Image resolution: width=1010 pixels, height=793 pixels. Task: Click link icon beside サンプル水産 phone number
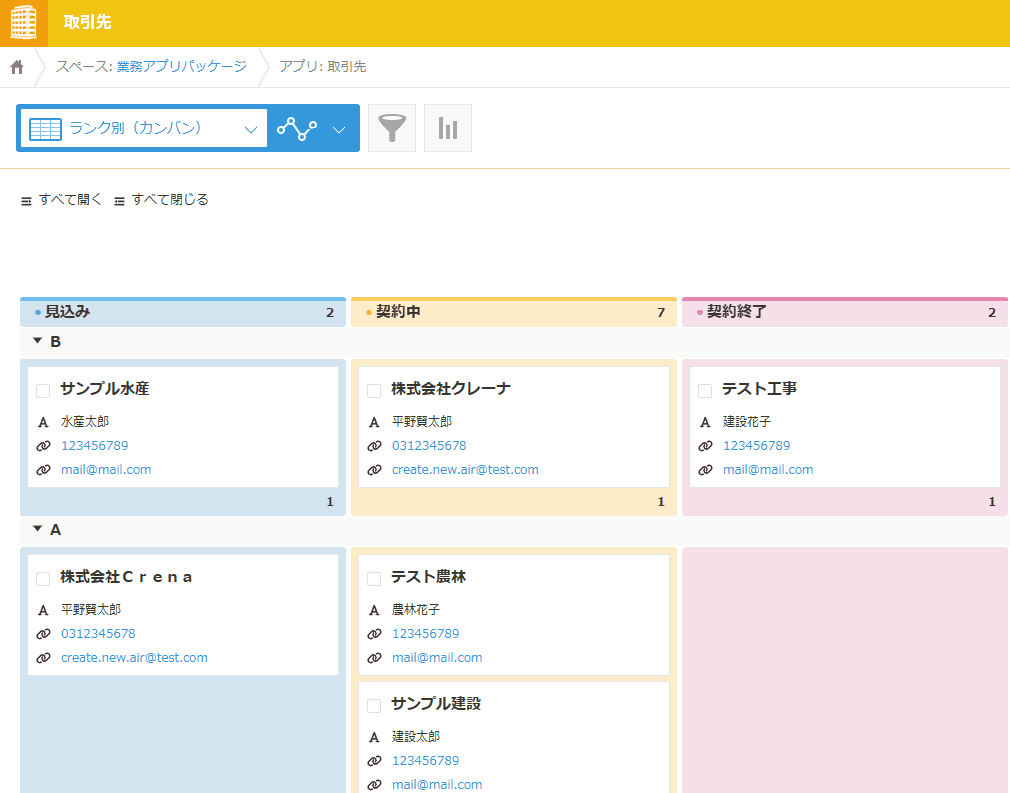43,446
